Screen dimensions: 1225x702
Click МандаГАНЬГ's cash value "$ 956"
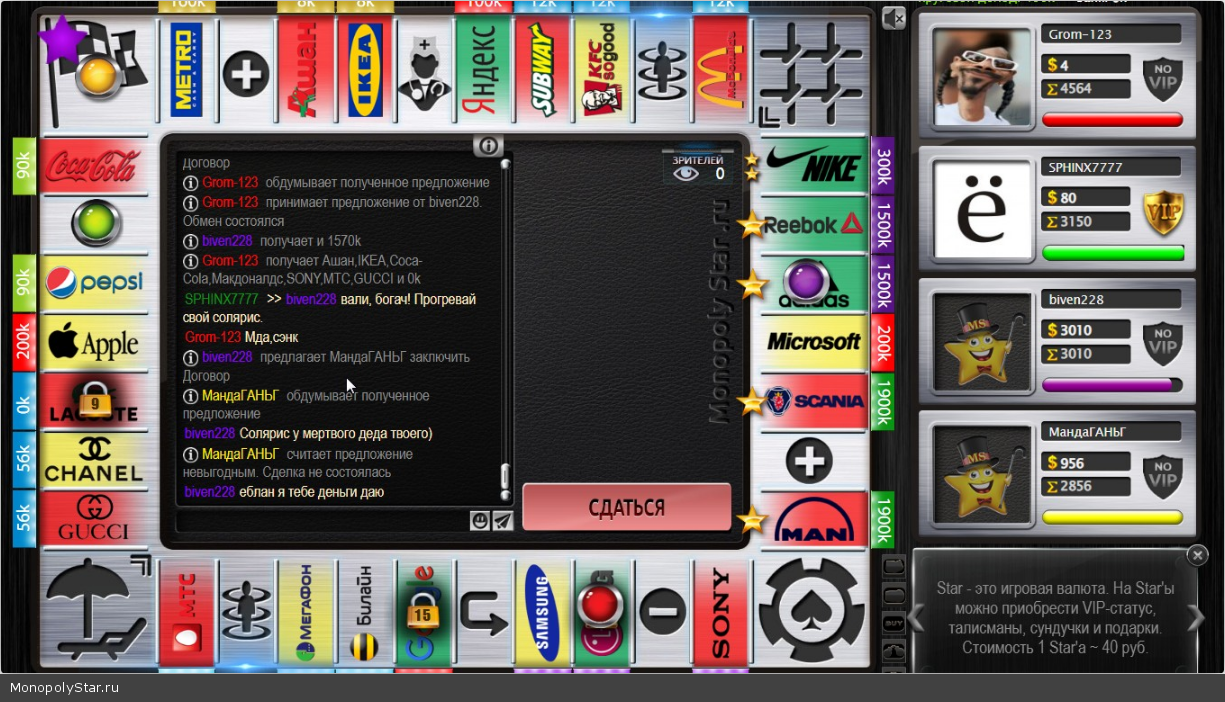click(x=1086, y=463)
